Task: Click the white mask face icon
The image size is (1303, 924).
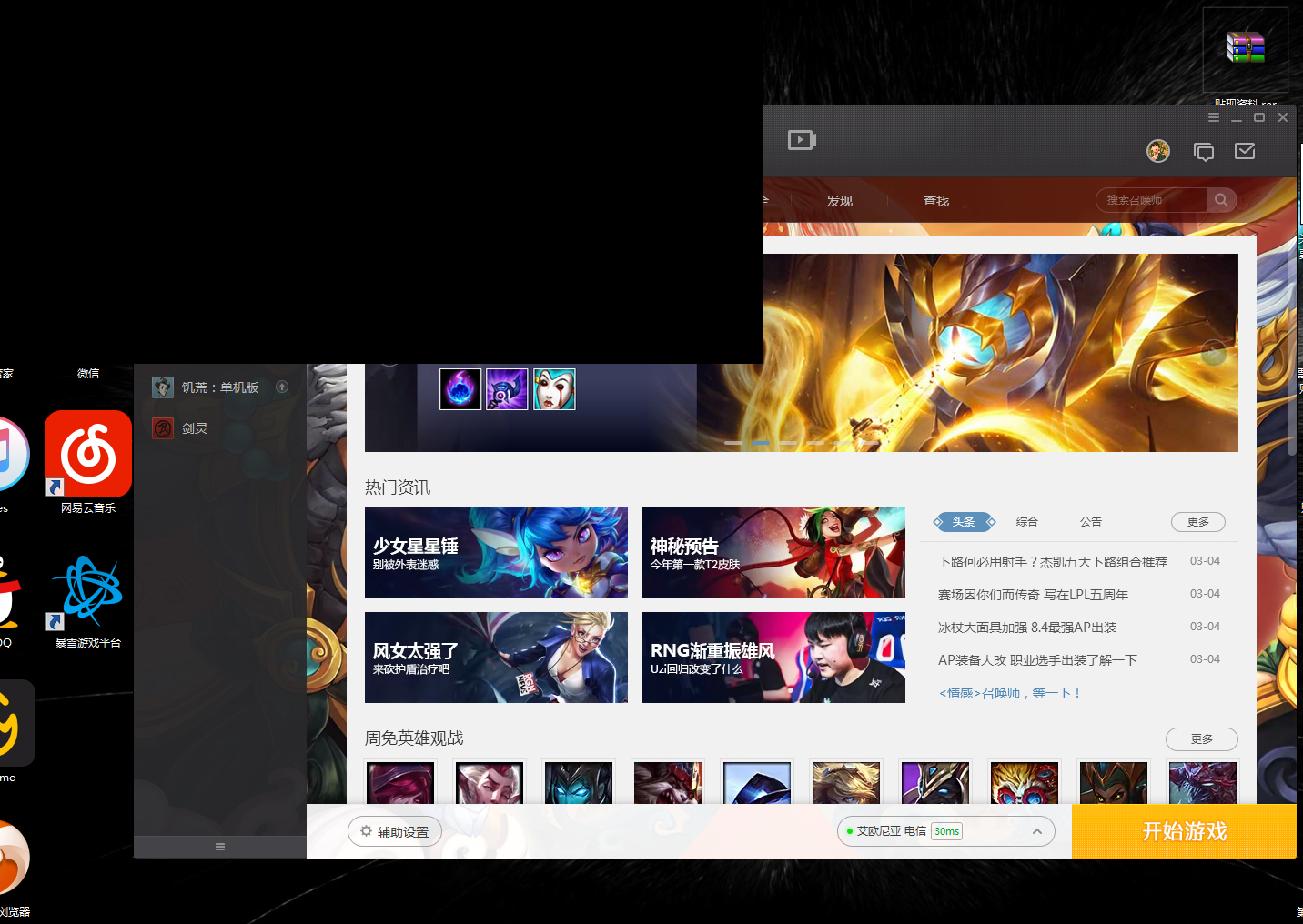Action: pos(554,389)
